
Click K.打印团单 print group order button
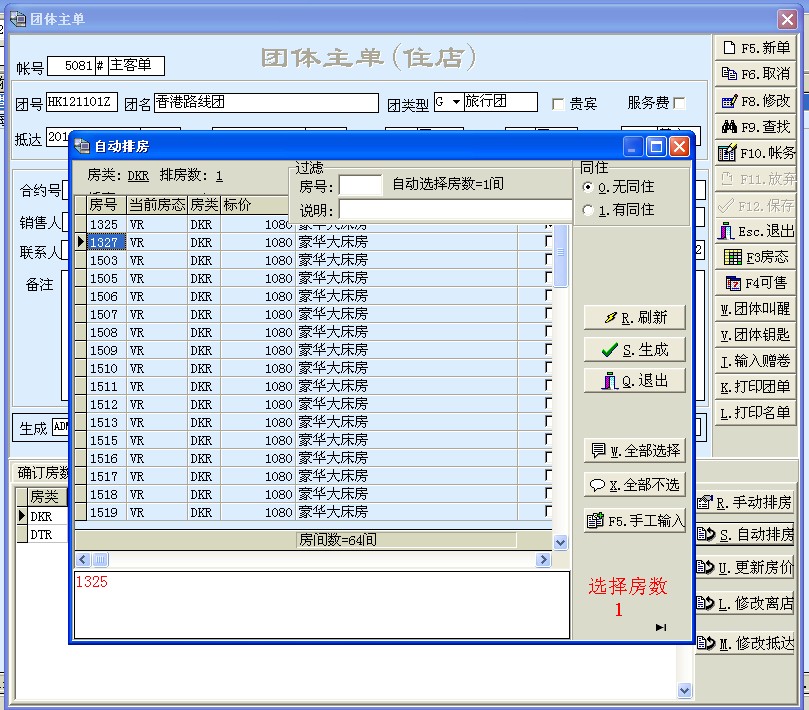click(755, 386)
